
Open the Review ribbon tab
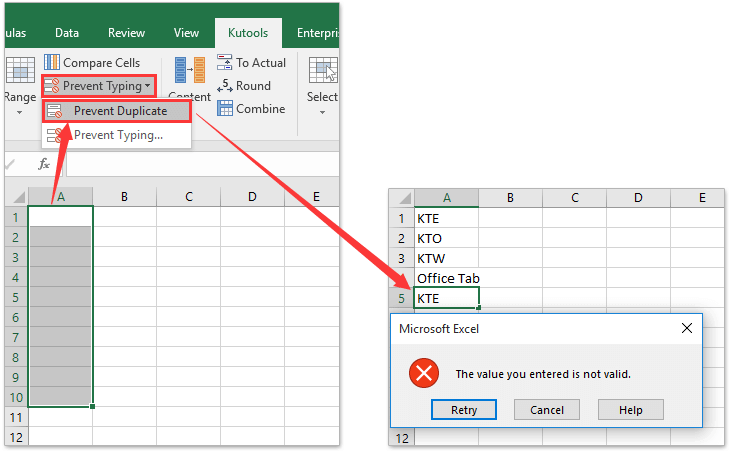(126, 32)
